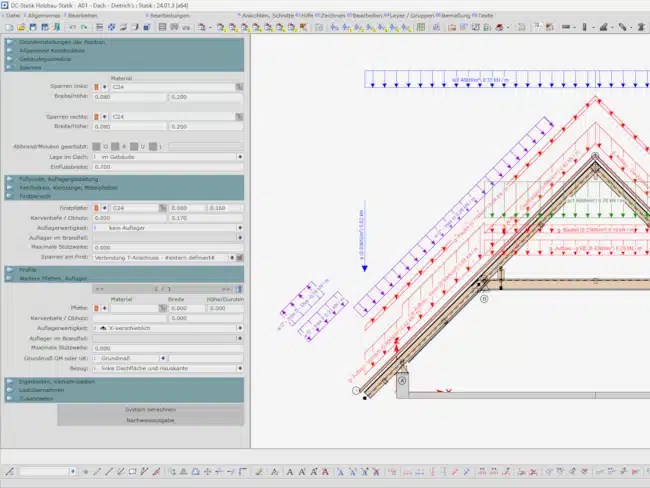This screenshot has width=650, height=488.
Task: Open the Bemaßung menu
Action: coord(456,15)
